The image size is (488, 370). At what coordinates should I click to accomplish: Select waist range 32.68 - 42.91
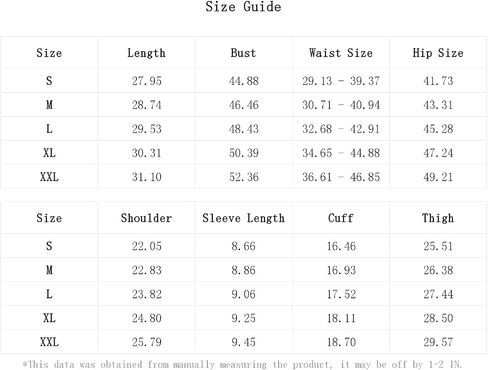coord(341,129)
